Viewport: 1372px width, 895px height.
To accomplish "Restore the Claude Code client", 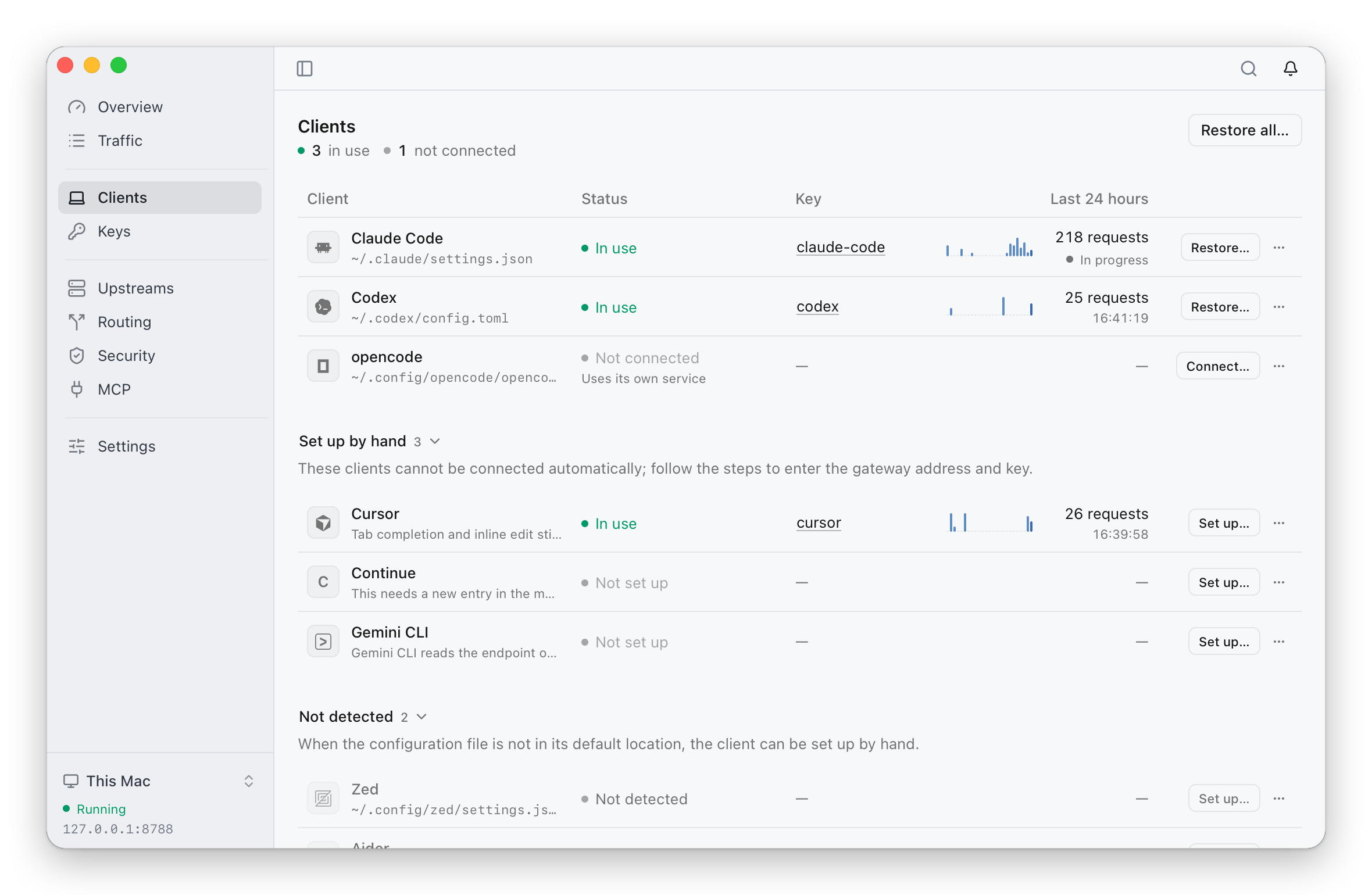I will click(1220, 248).
